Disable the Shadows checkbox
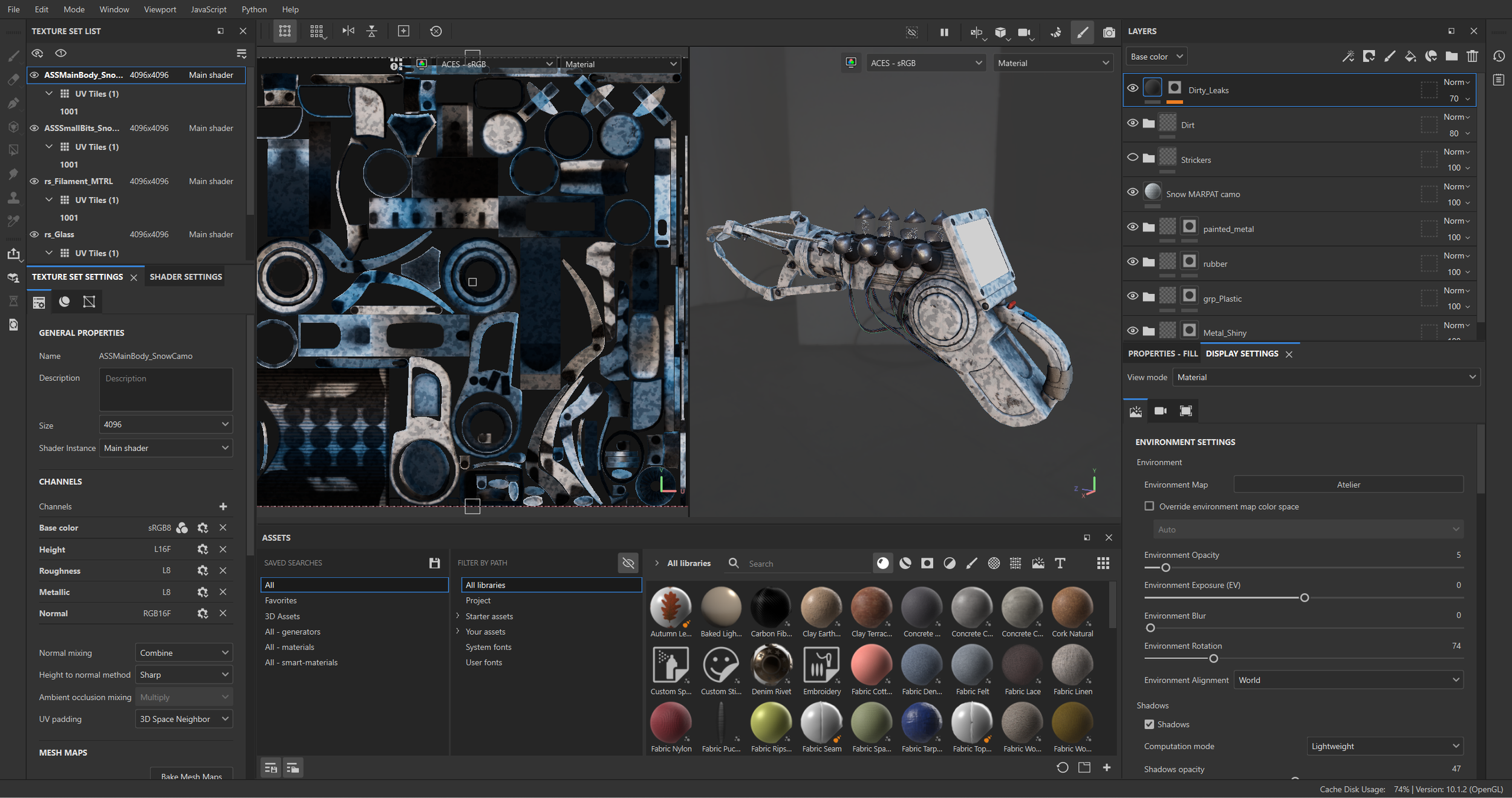This screenshot has width=1512, height=798. coord(1149,724)
